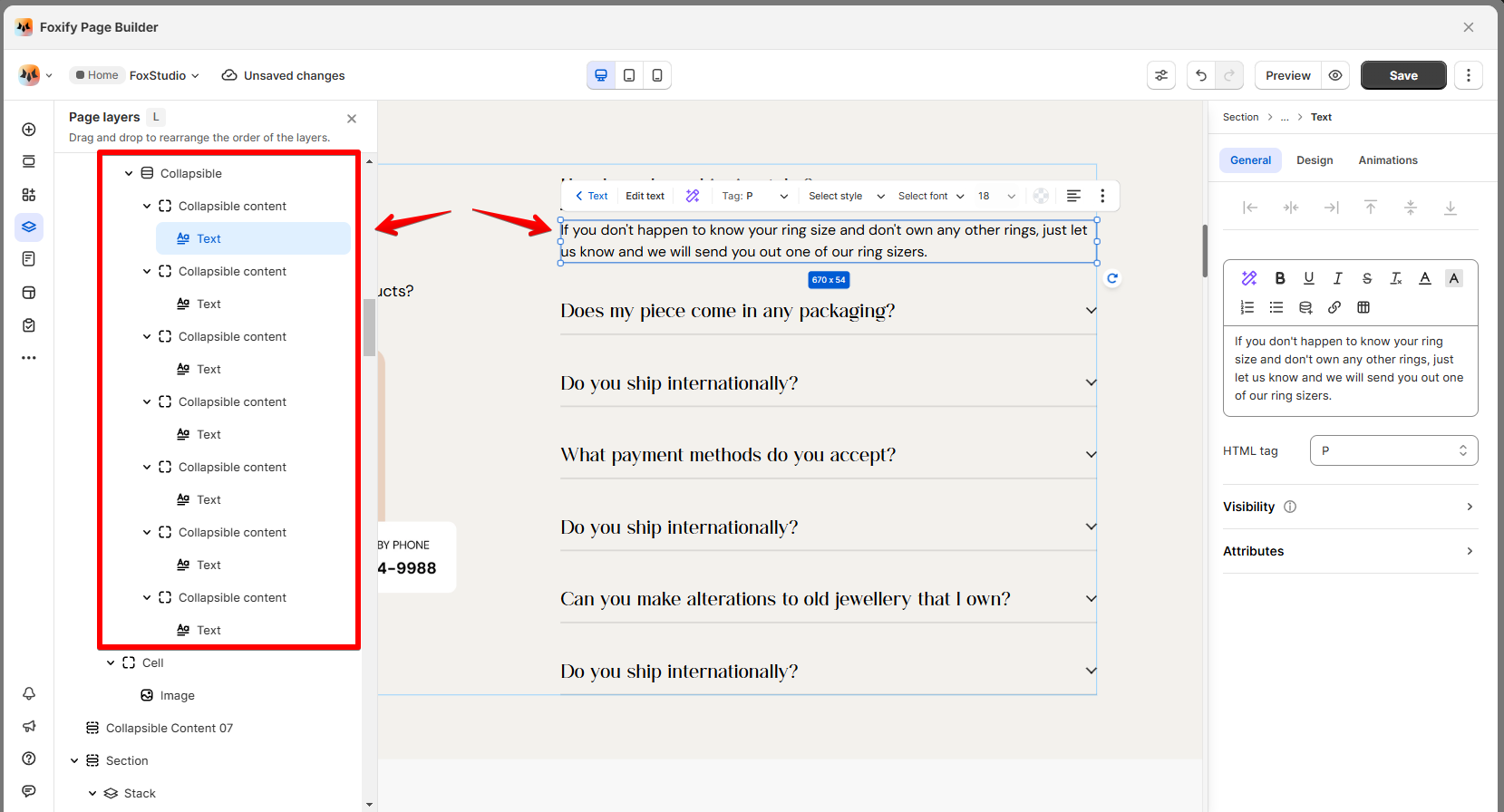Switch to mobile device view

coord(657,75)
